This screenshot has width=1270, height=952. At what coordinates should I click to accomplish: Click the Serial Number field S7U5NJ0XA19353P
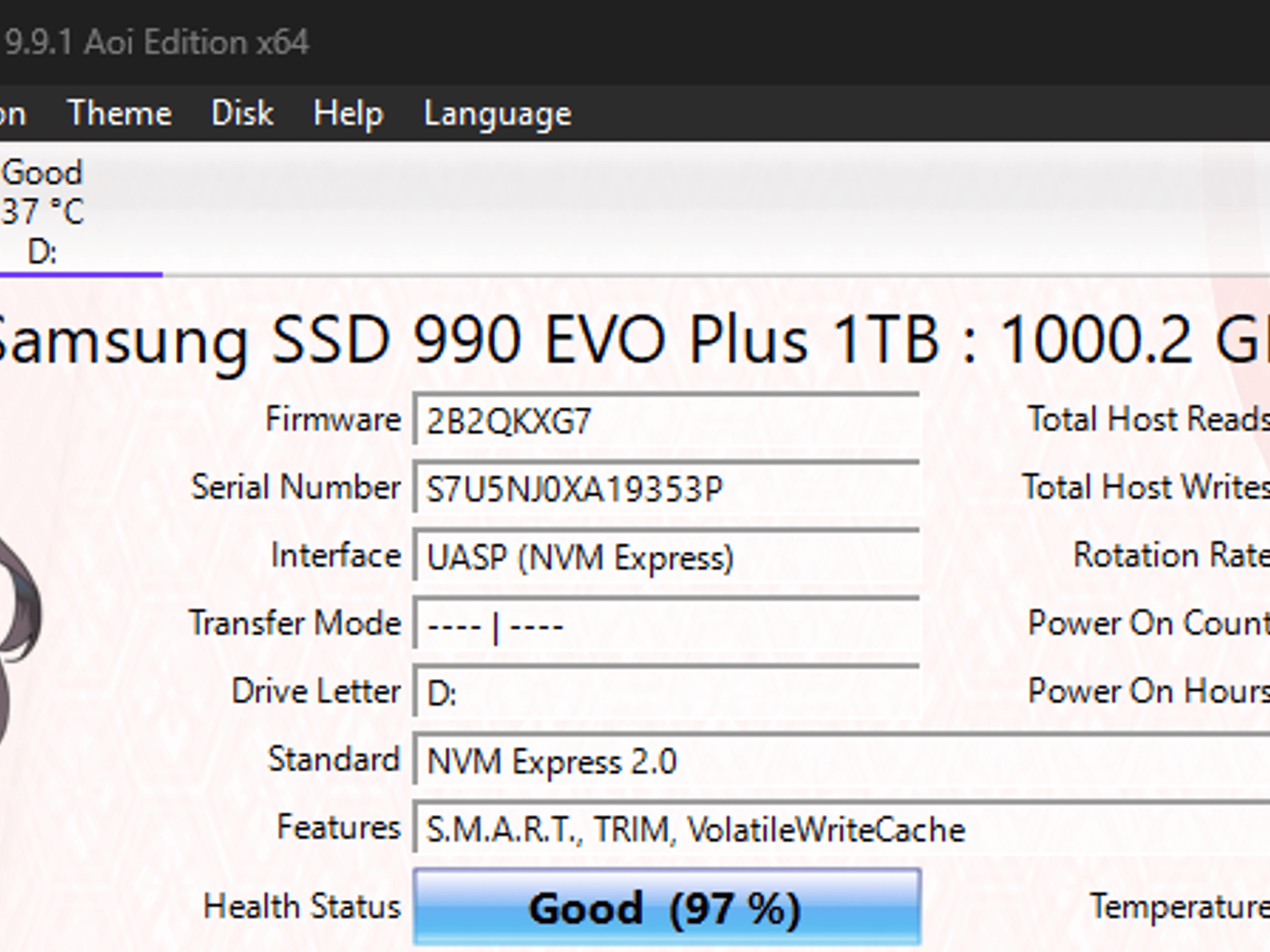coord(666,488)
